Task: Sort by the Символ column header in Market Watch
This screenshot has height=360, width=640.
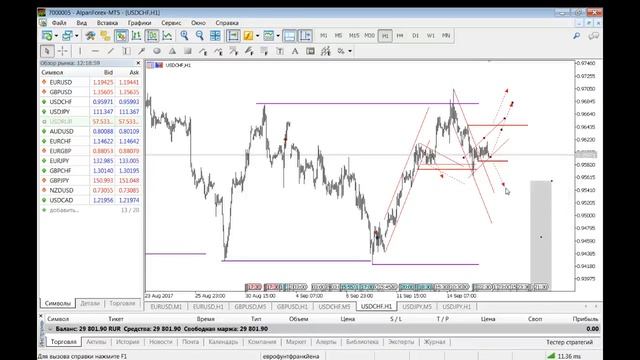Action: click(52, 72)
